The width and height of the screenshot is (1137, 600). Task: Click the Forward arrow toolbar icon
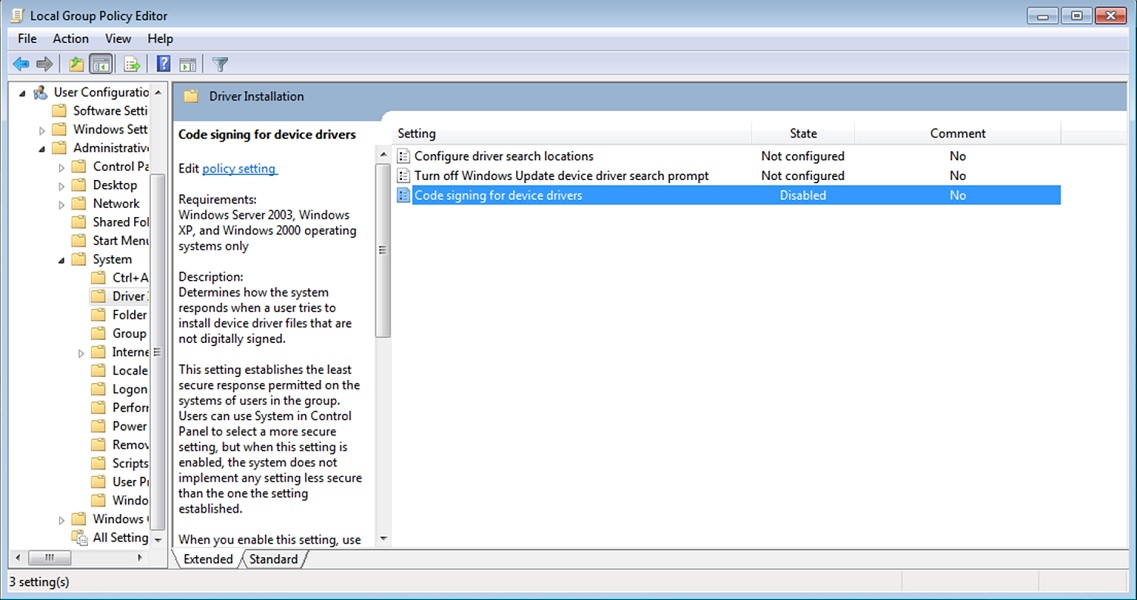click(44, 65)
